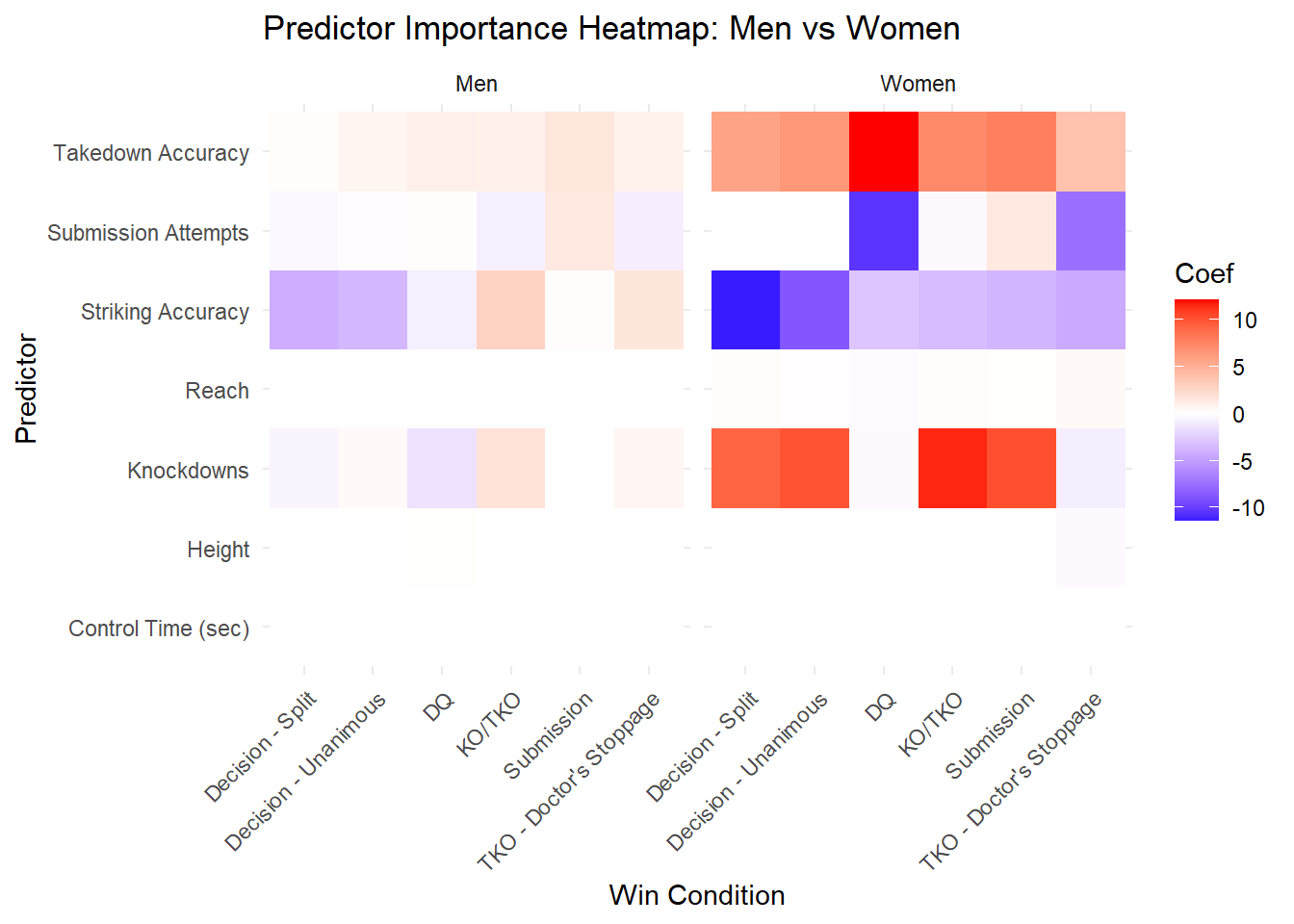
Task: Click Women Decision - Split Striking Accuracy cell
Action: tap(745, 310)
